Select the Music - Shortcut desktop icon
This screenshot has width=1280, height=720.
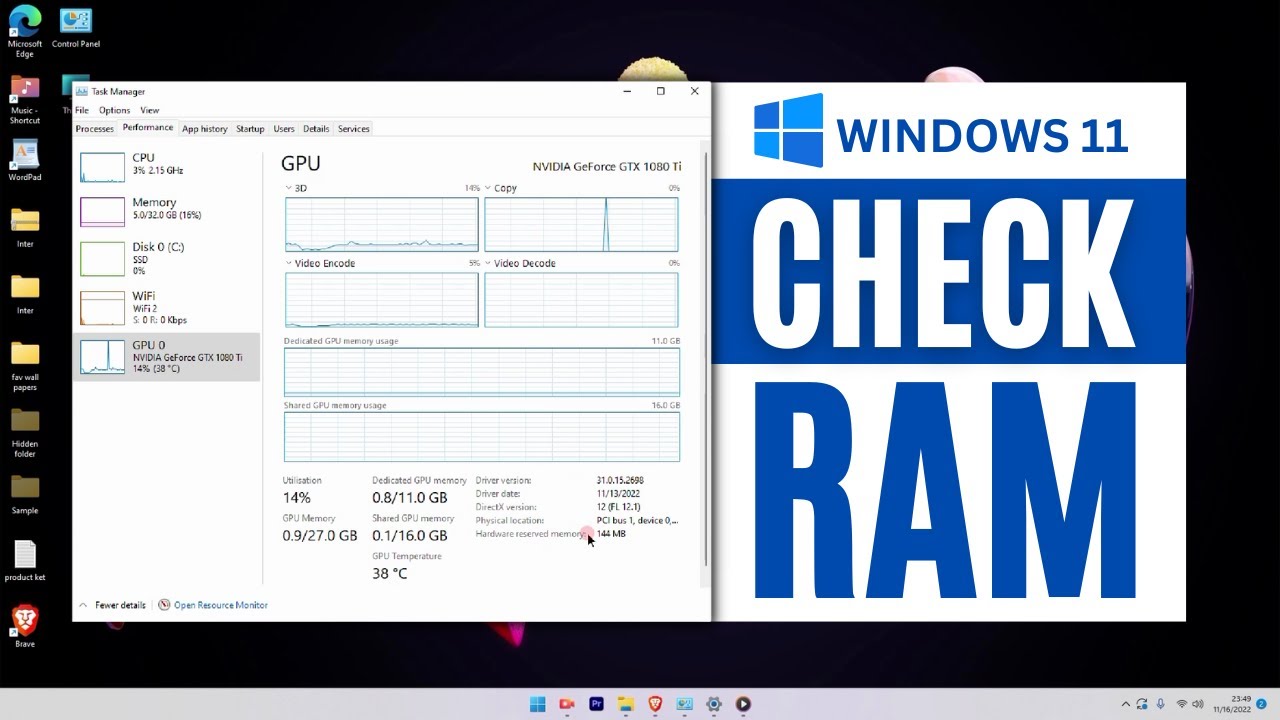25,100
